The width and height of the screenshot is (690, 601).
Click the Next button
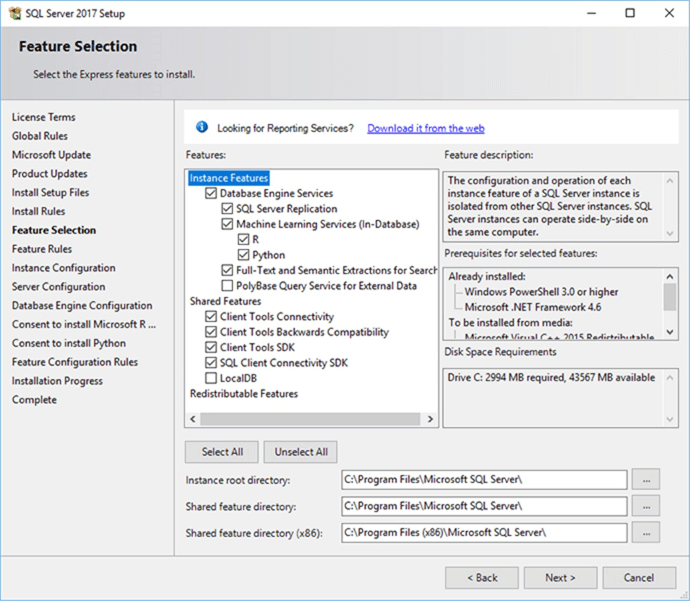point(560,578)
